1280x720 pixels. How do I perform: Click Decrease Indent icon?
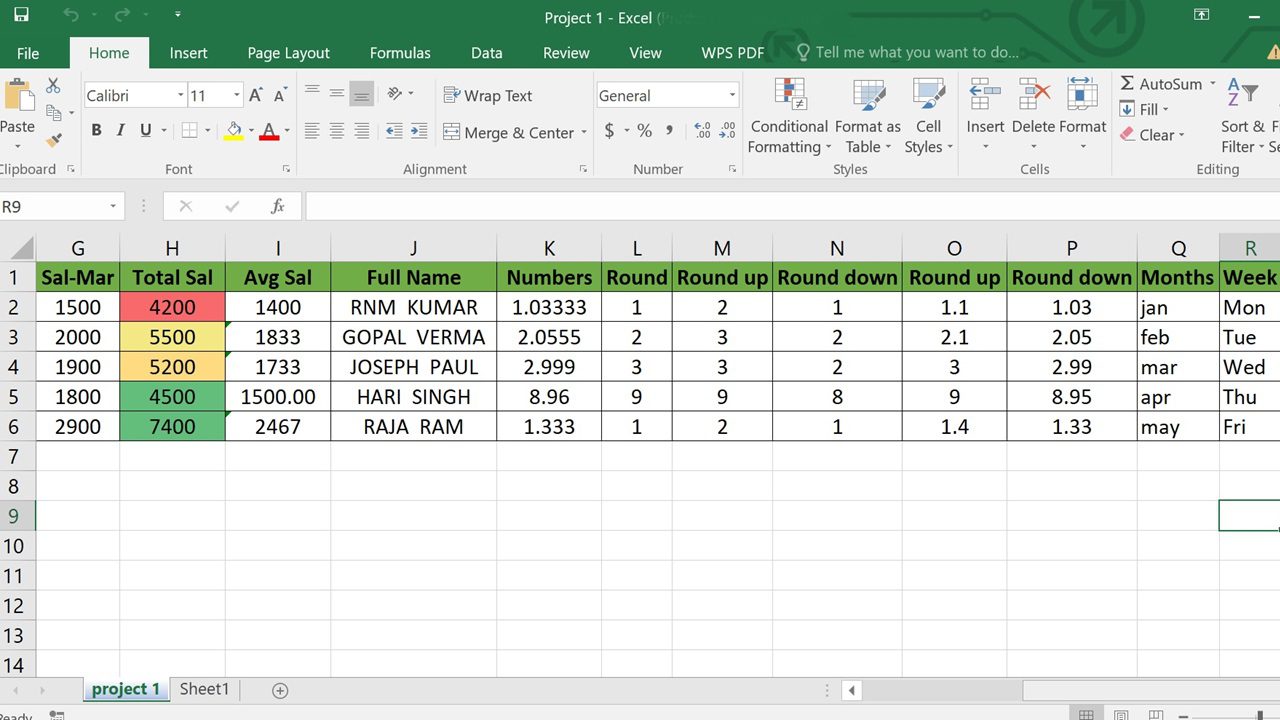click(x=394, y=131)
